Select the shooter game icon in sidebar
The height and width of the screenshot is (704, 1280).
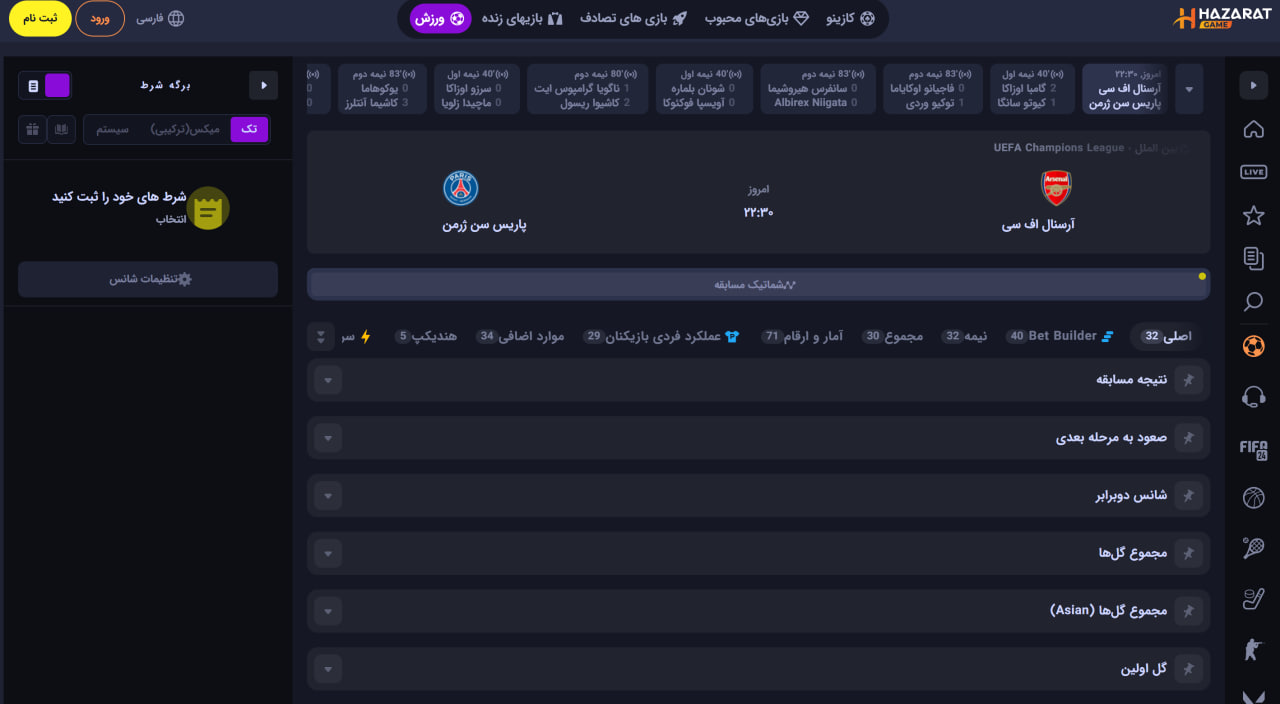click(1253, 649)
